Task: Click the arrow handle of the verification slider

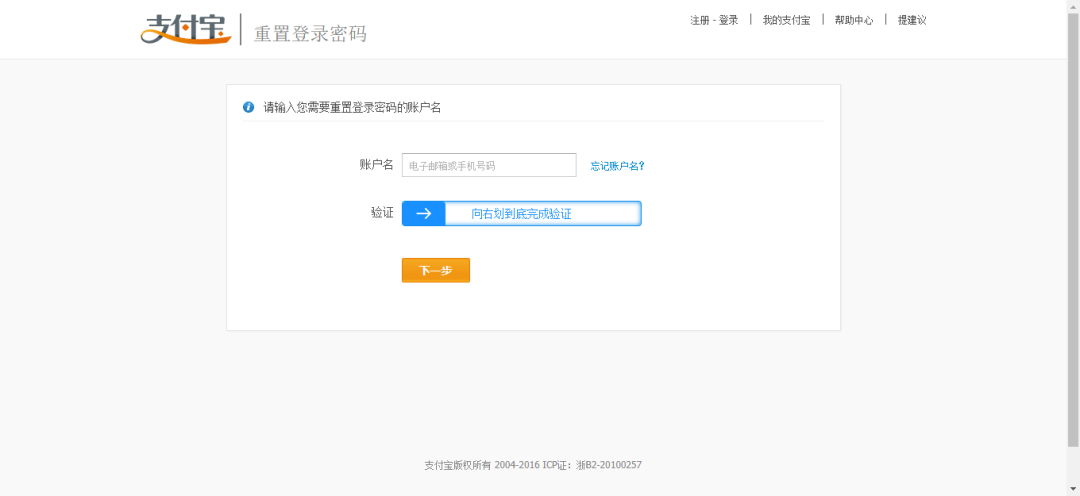Action: pos(424,214)
